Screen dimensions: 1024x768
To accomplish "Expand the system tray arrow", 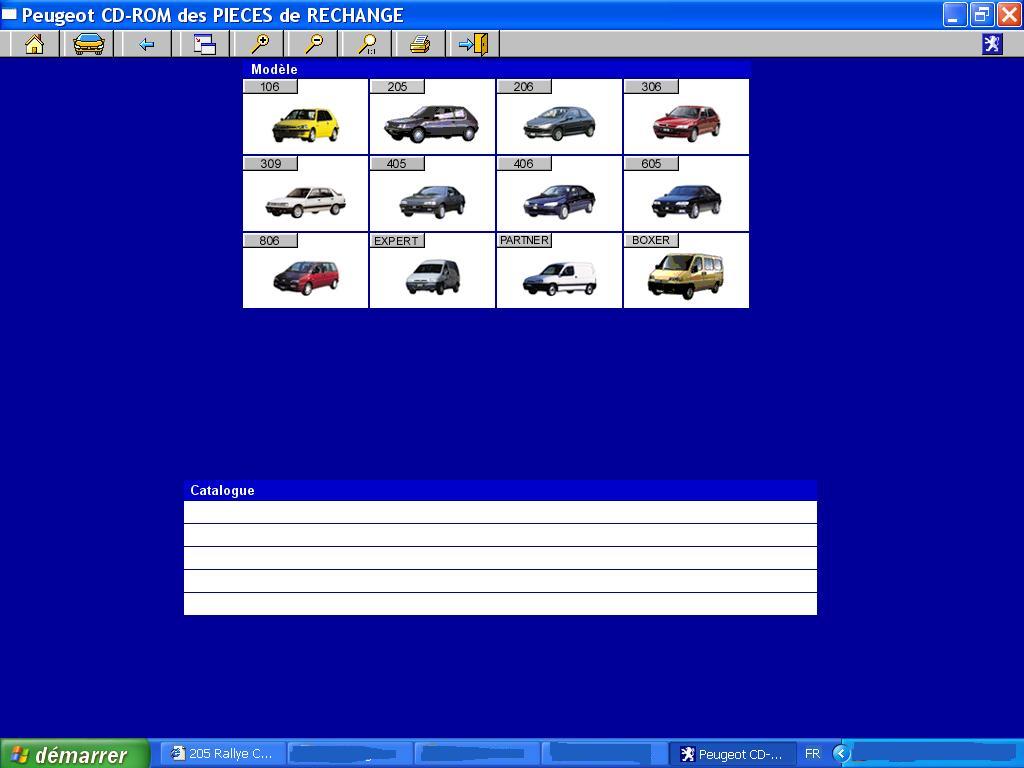I will 841,754.
